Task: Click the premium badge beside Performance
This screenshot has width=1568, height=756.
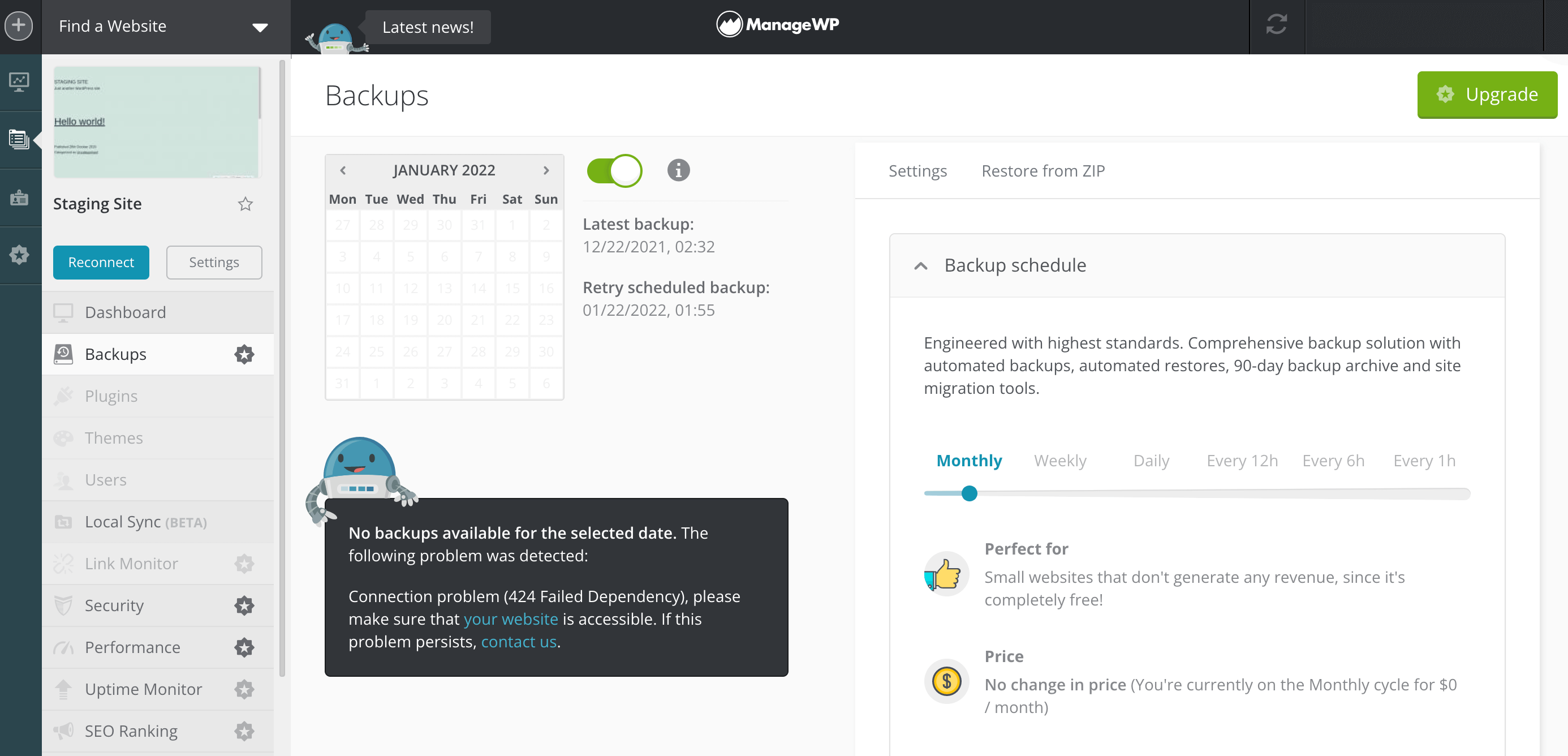Action: coord(244,648)
